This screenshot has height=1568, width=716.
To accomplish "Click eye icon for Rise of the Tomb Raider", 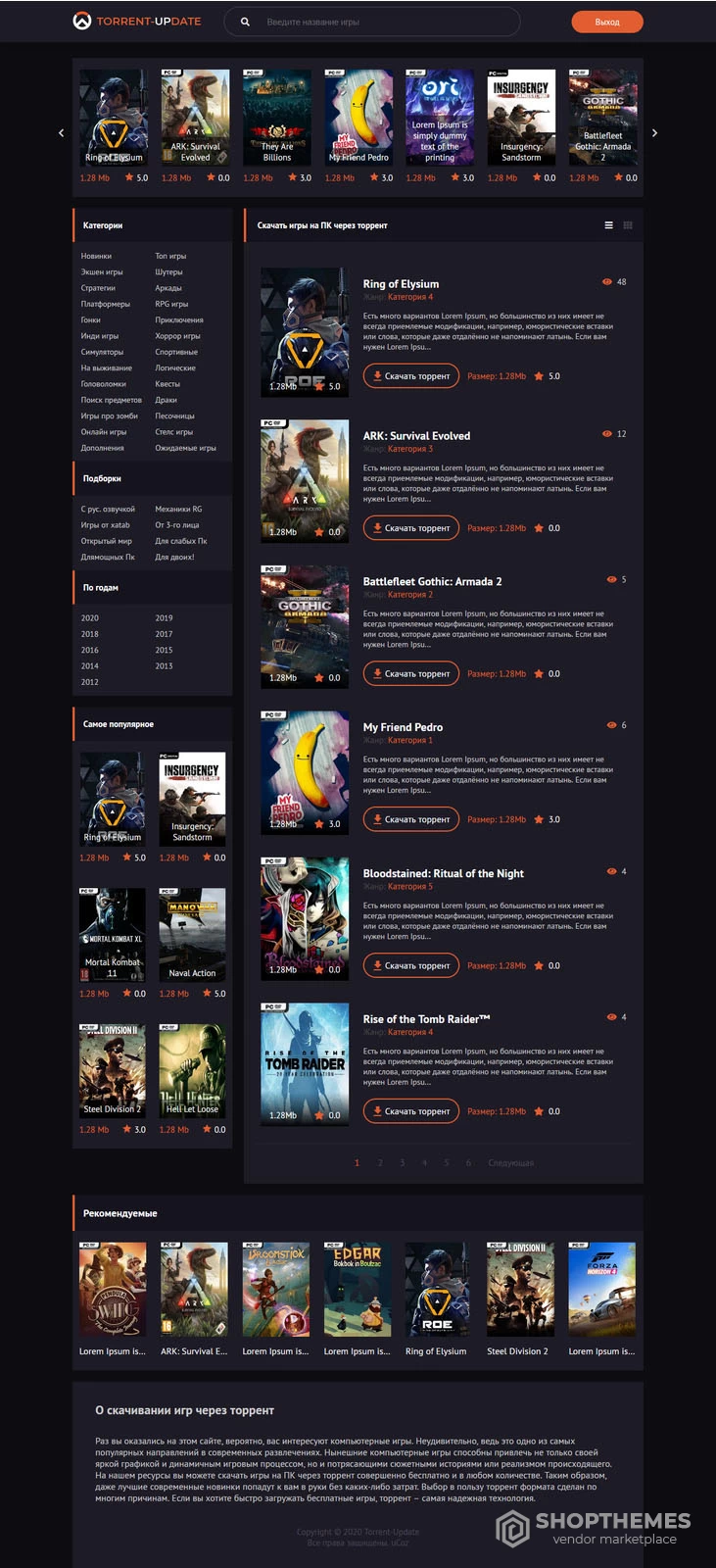I will pos(611,1017).
